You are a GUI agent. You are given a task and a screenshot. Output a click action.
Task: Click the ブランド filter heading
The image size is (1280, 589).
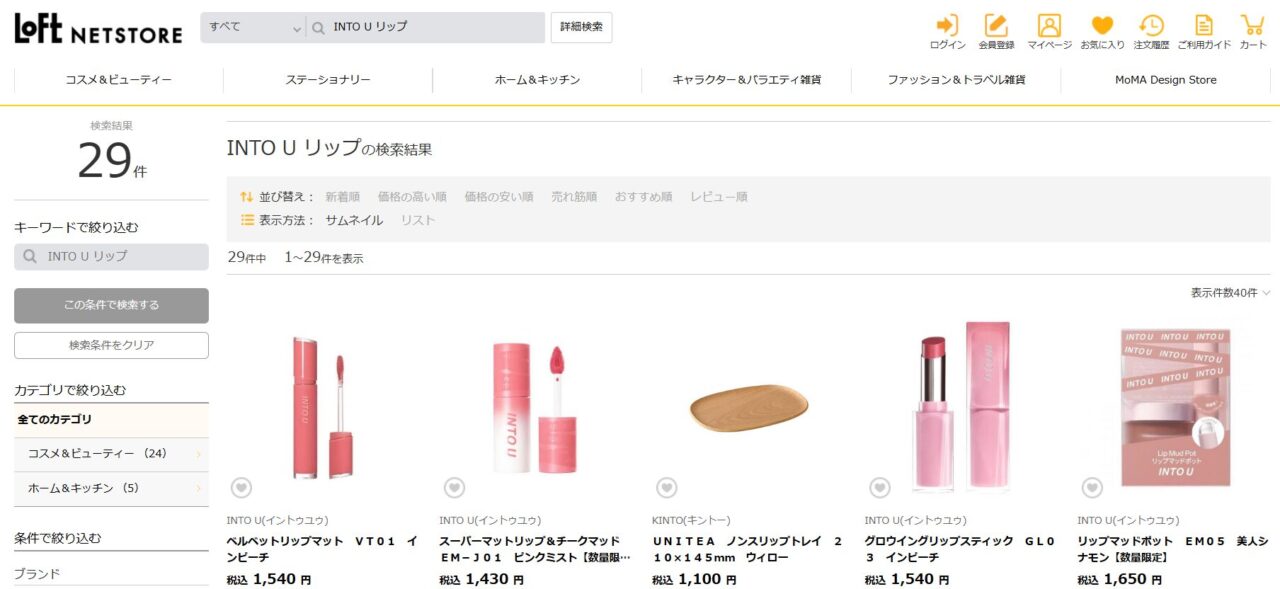coord(37,574)
